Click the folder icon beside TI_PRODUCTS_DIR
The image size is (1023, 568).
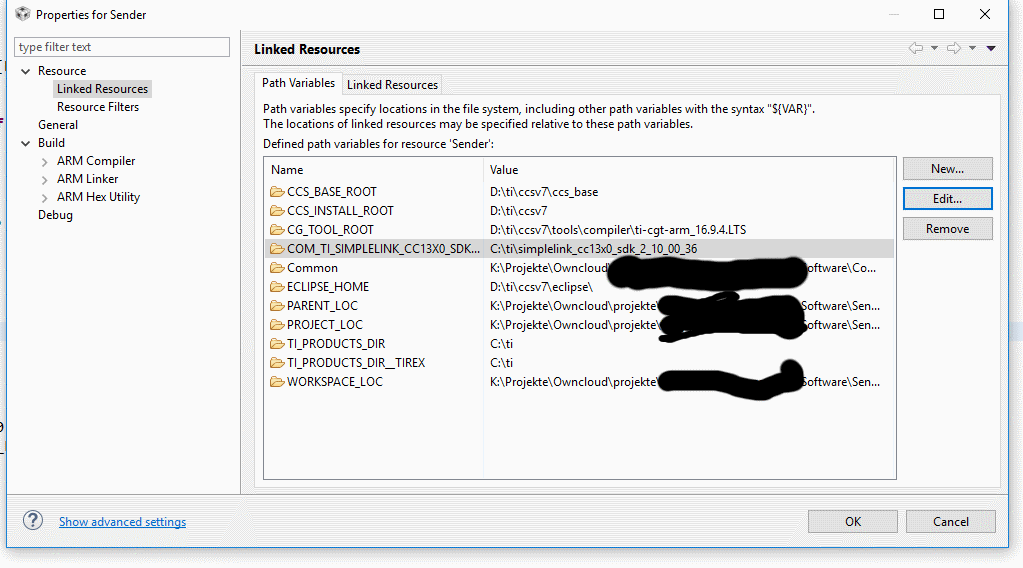coord(277,344)
